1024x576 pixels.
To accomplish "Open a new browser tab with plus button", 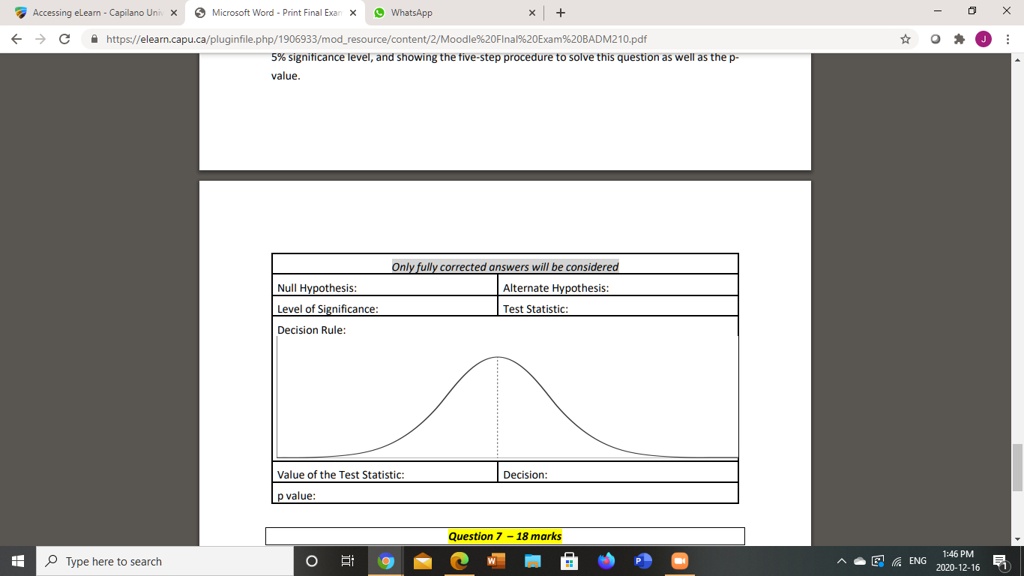I will pos(560,14).
